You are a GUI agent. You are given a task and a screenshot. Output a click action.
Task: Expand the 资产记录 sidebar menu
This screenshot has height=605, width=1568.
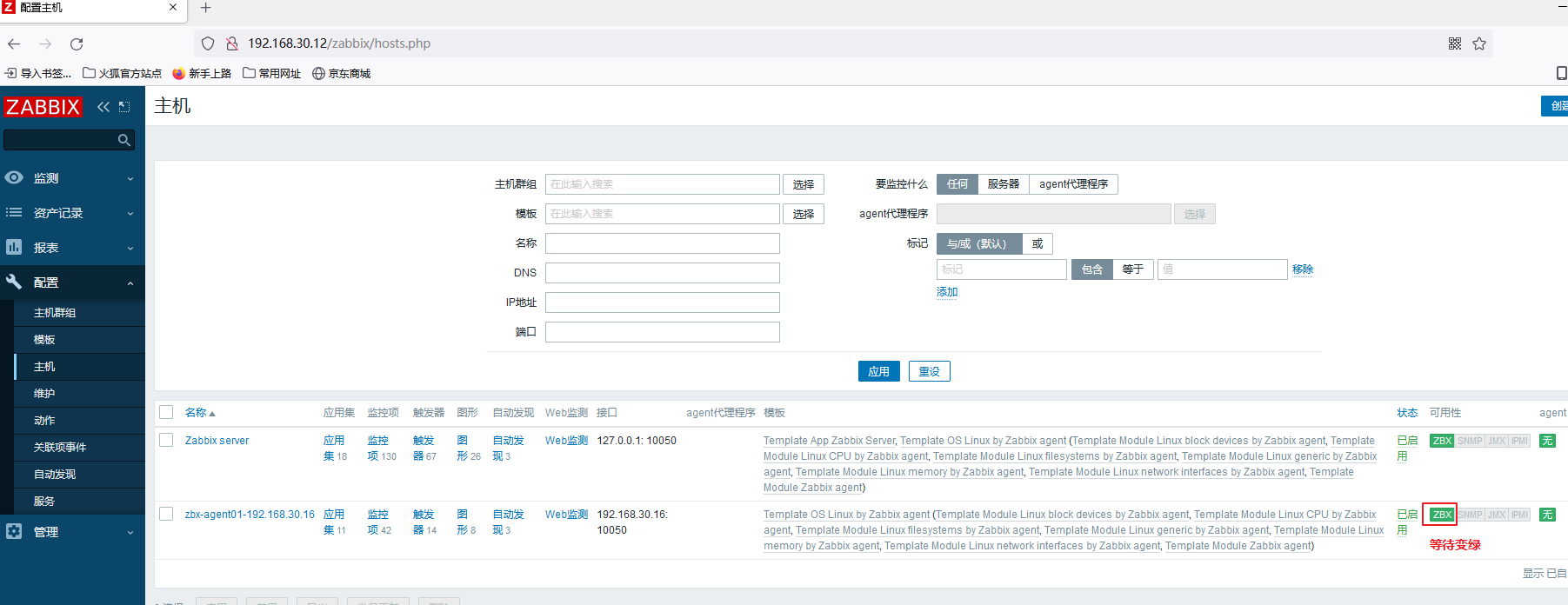pos(72,213)
